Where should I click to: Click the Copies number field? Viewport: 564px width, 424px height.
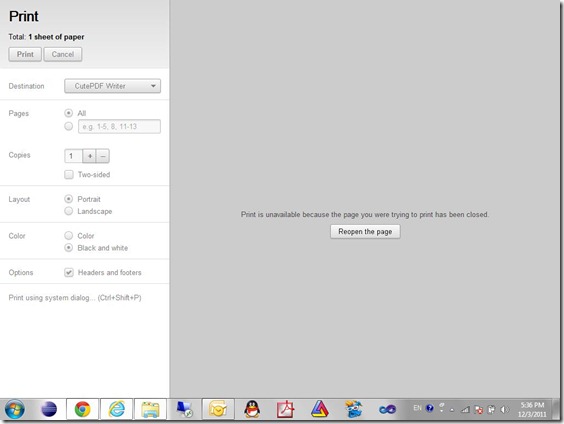73,156
